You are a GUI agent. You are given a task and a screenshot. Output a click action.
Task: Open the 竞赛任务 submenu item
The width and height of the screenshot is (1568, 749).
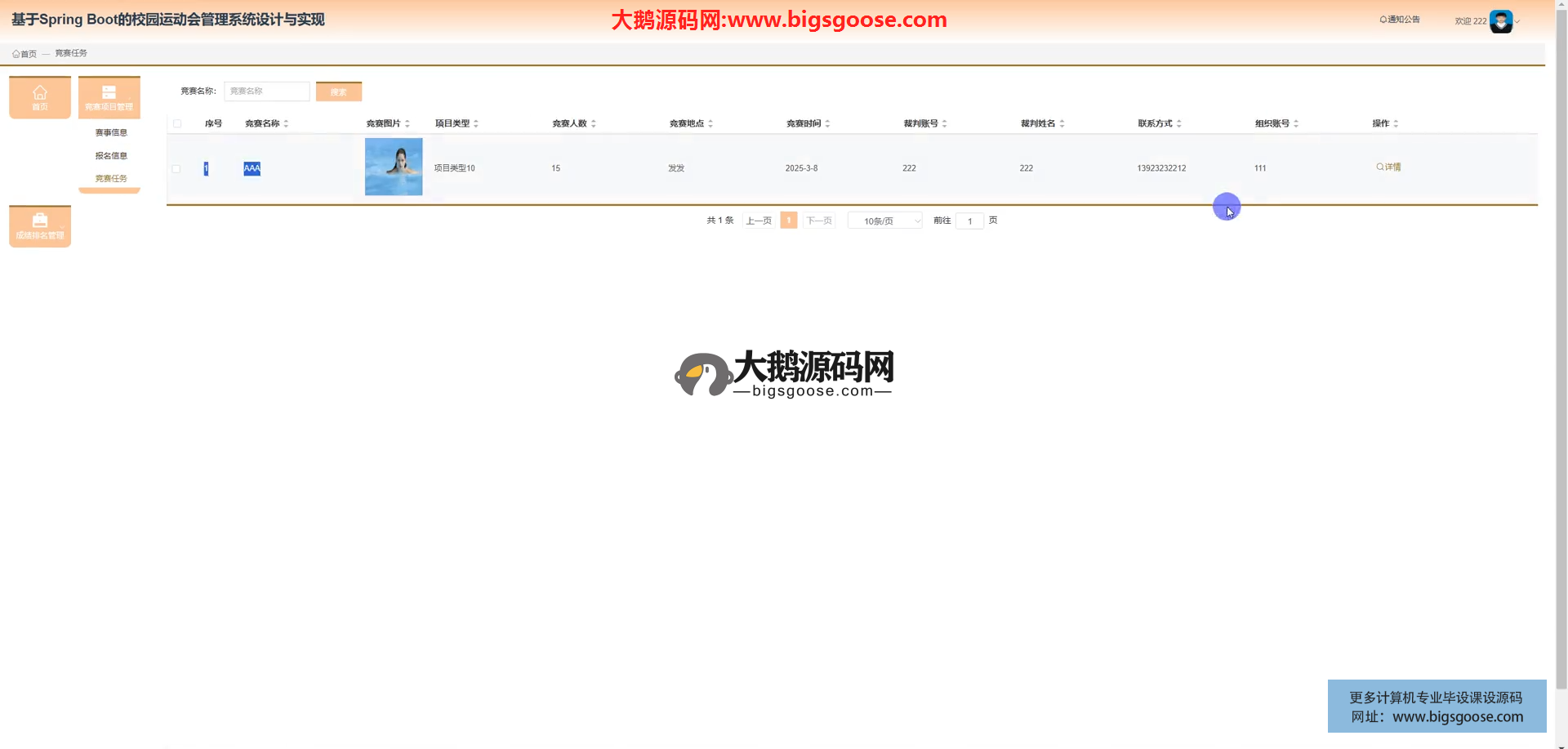(111, 179)
